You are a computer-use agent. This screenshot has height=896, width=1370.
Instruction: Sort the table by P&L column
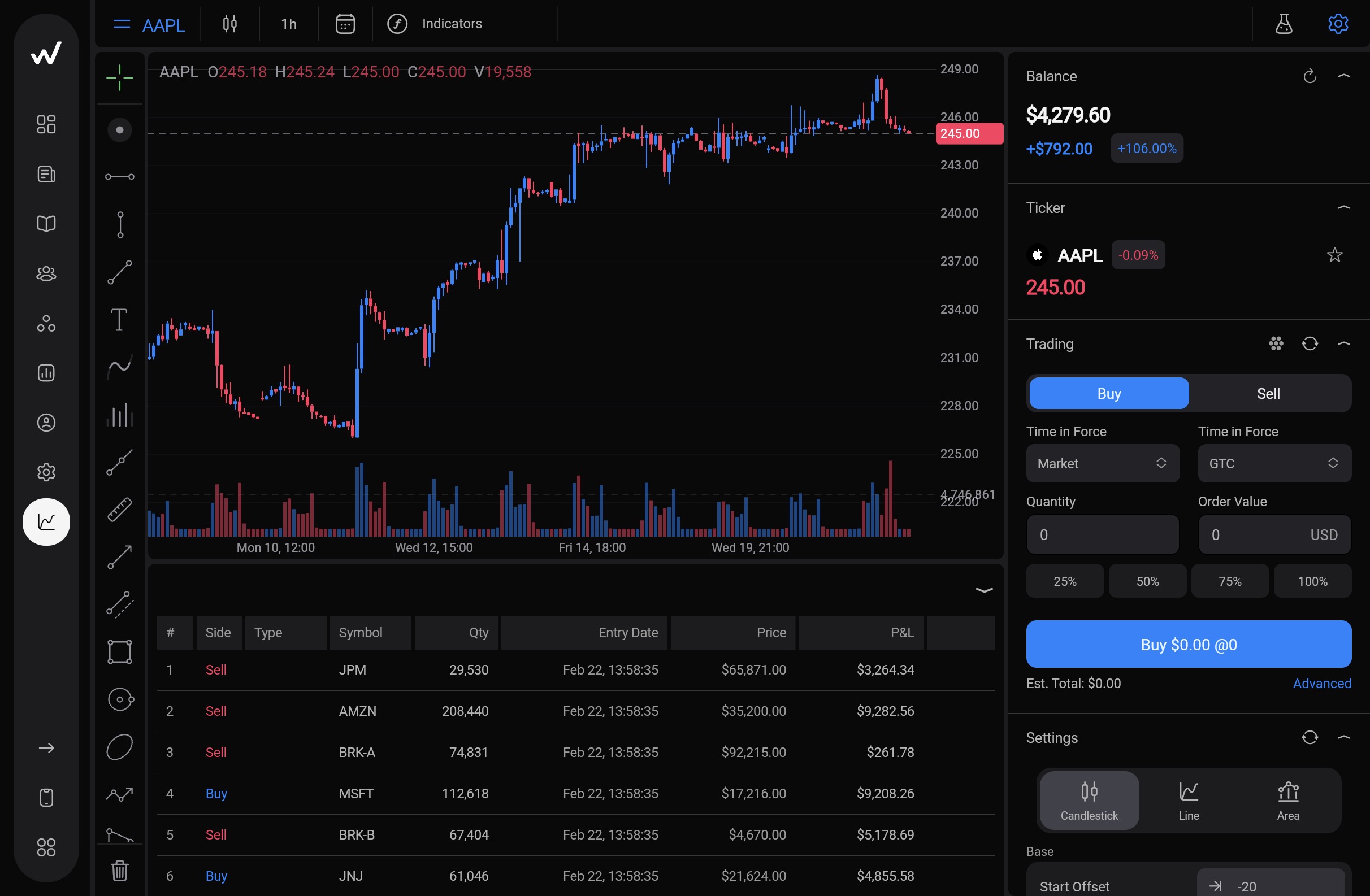pyautogui.click(x=861, y=632)
